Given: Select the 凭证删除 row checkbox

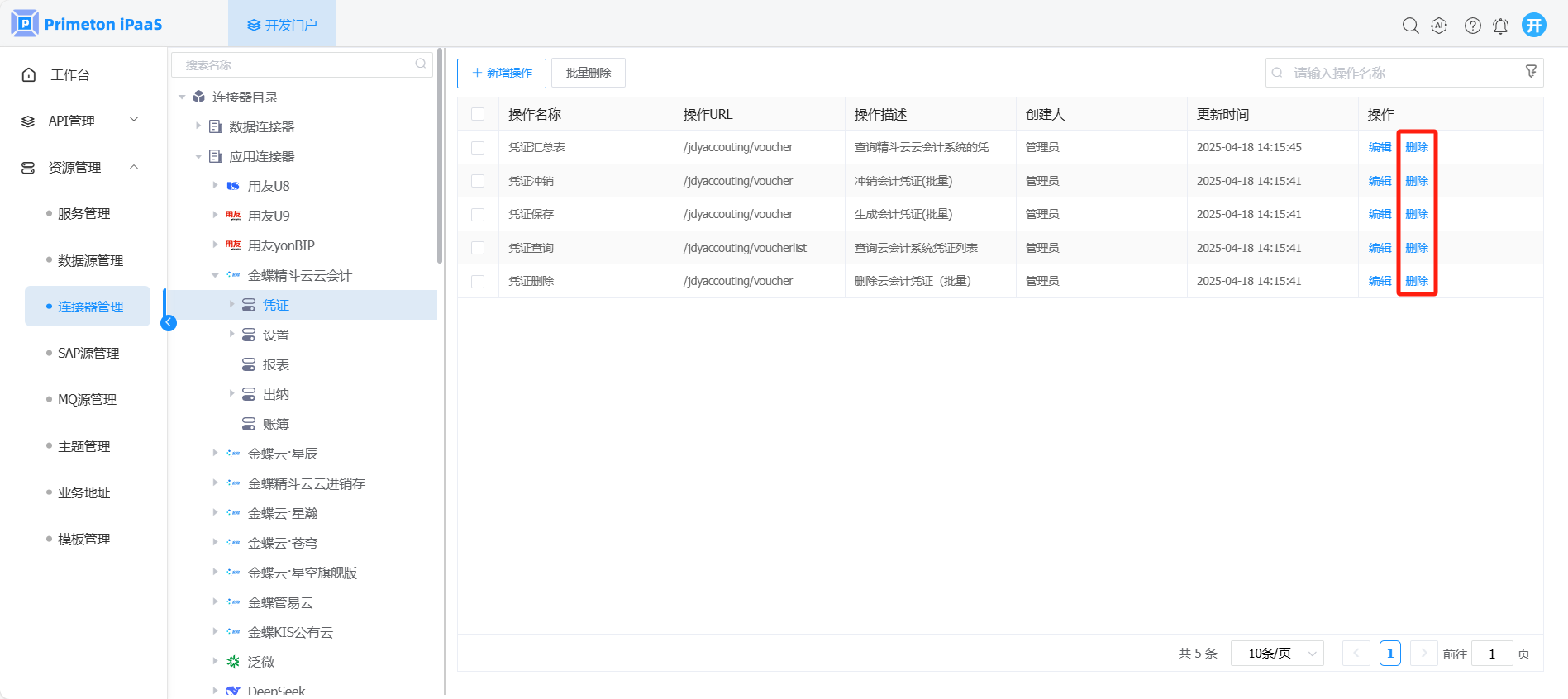Looking at the screenshot, I should point(478,282).
